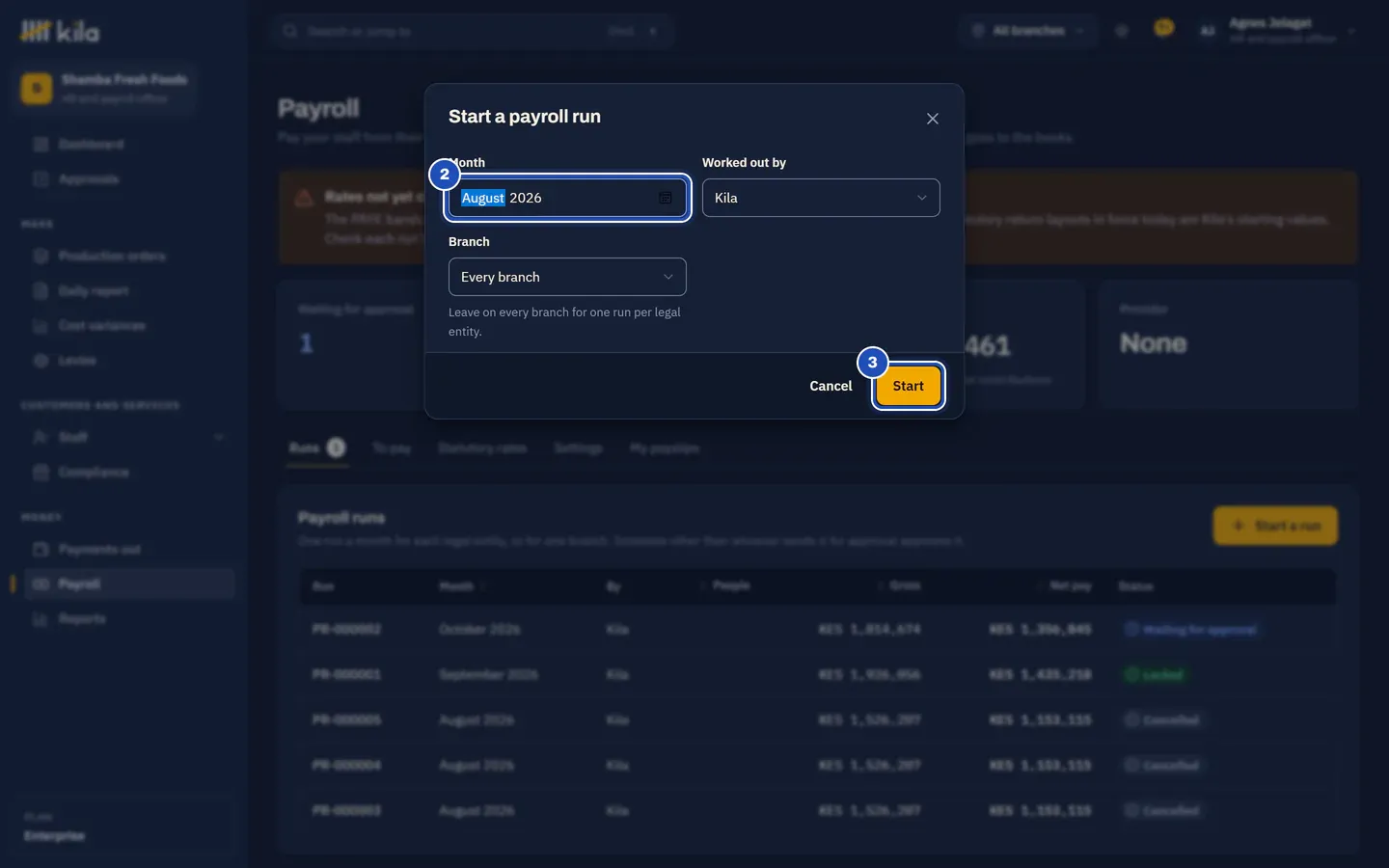Open the calendar picker in Month field
The width and height of the screenshot is (1389, 868).
click(665, 198)
